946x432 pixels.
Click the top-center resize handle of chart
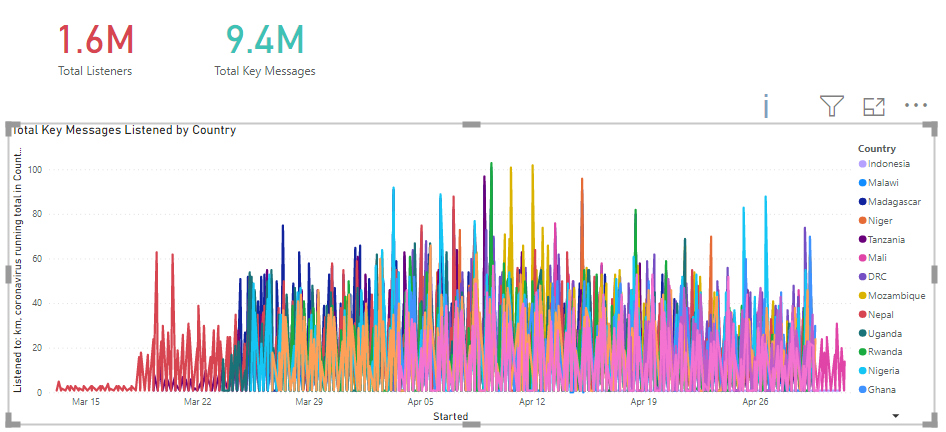[x=472, y=124]
